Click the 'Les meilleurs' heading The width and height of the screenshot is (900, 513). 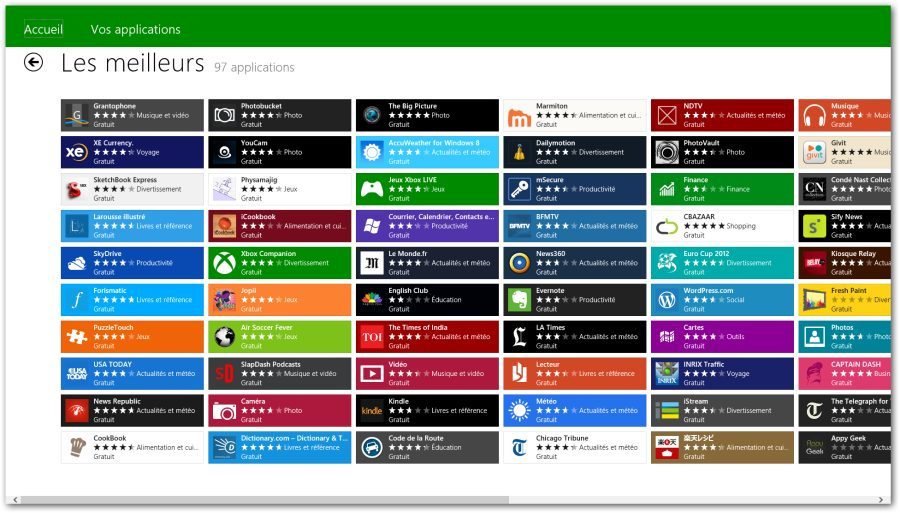click(x=133, y=63)
